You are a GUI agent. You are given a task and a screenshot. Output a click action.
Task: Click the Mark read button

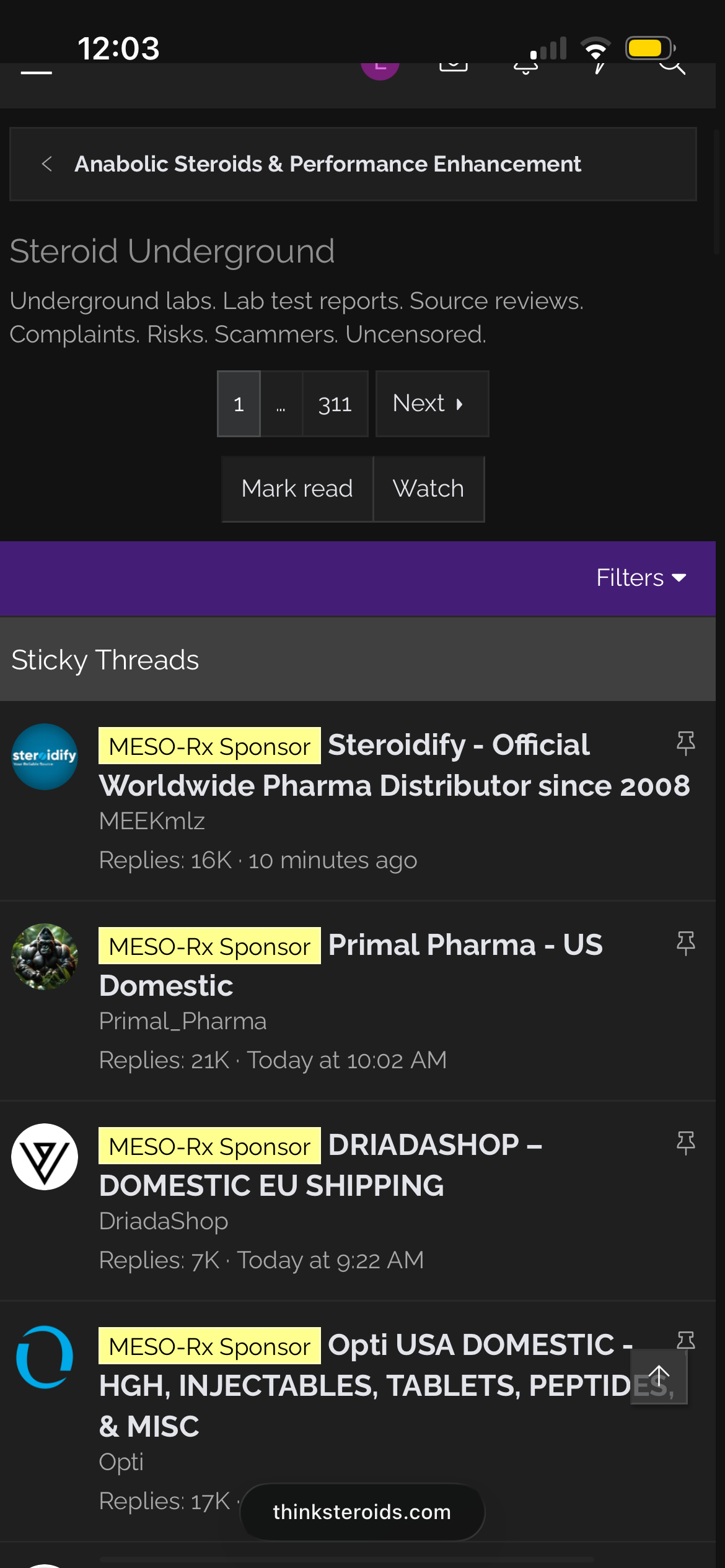tap(297, 489)
